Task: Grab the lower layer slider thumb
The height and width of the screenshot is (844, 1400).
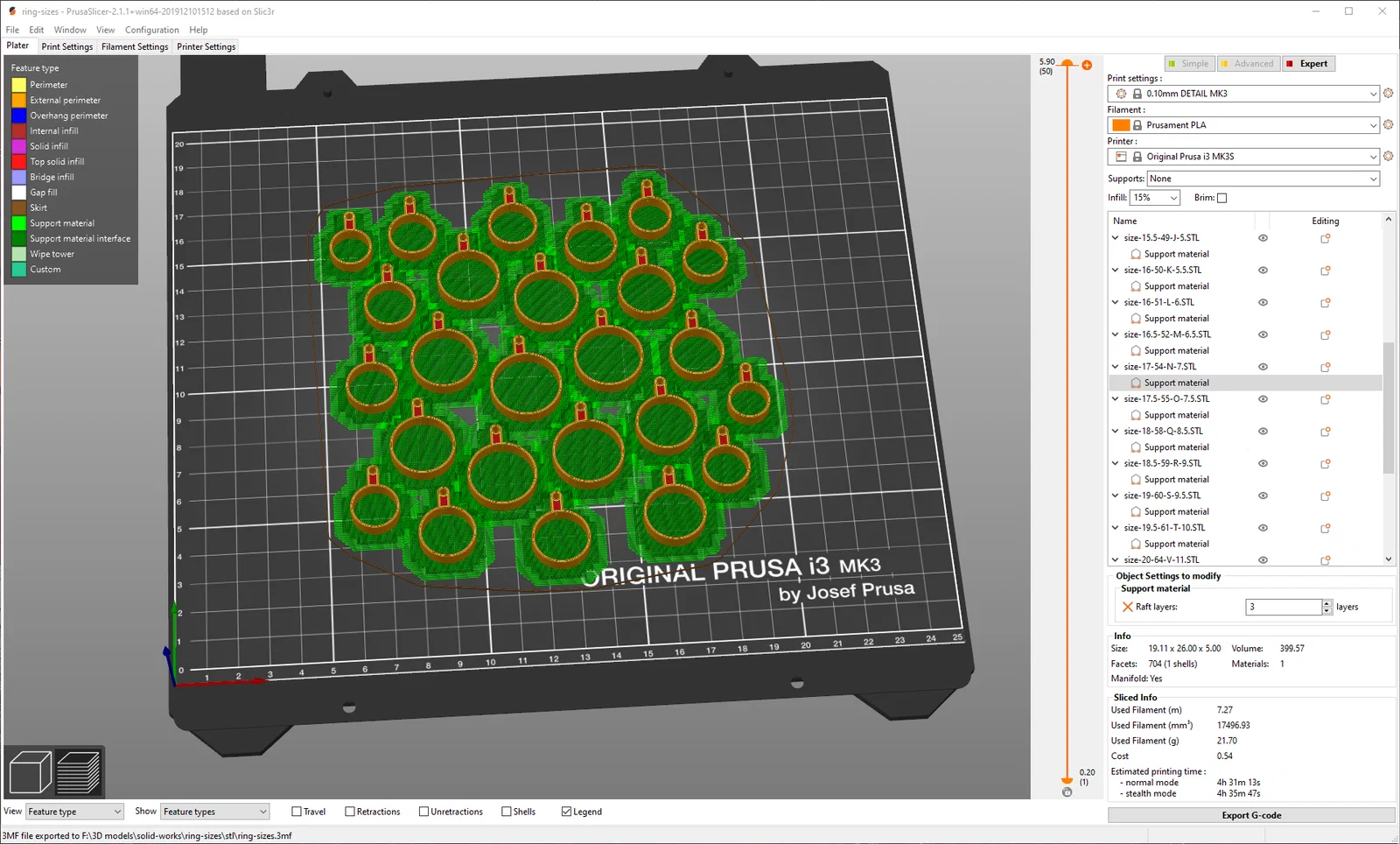Action: (1067, 779)
